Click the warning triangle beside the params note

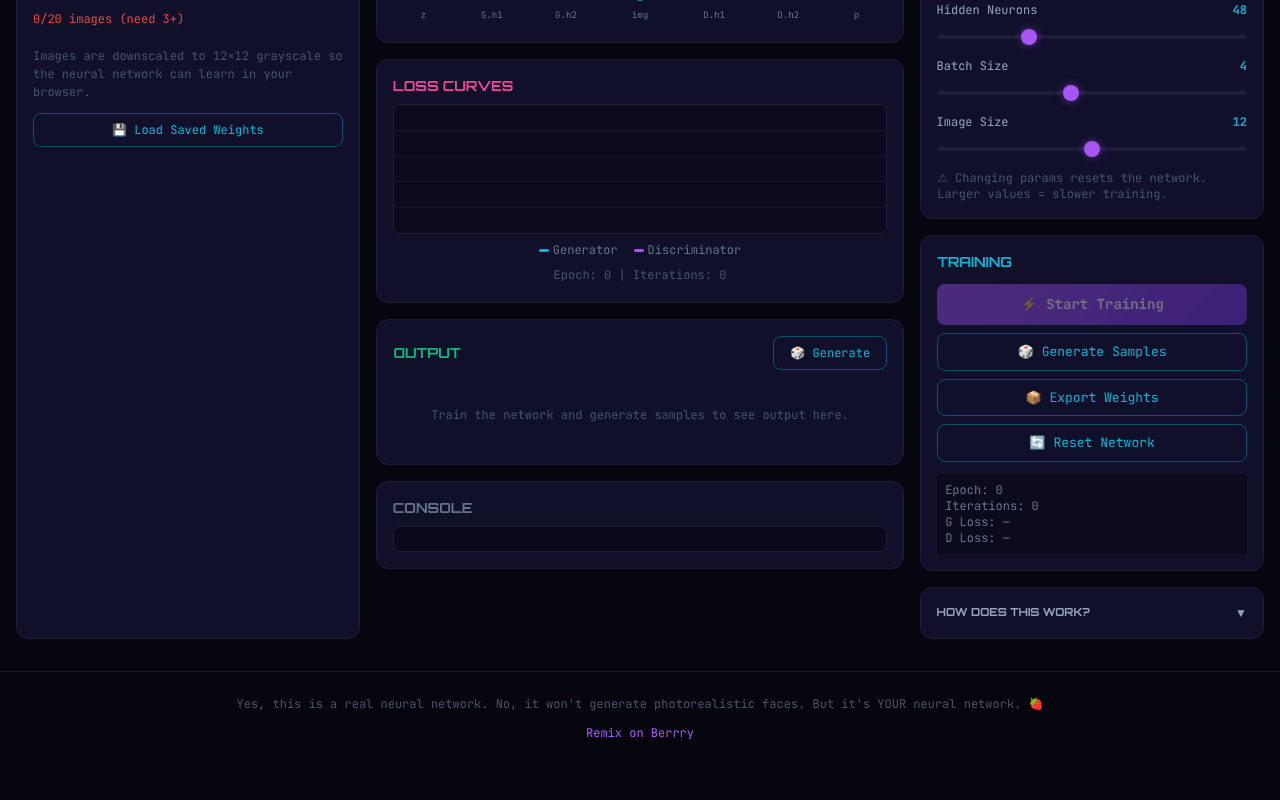[941, 177]
